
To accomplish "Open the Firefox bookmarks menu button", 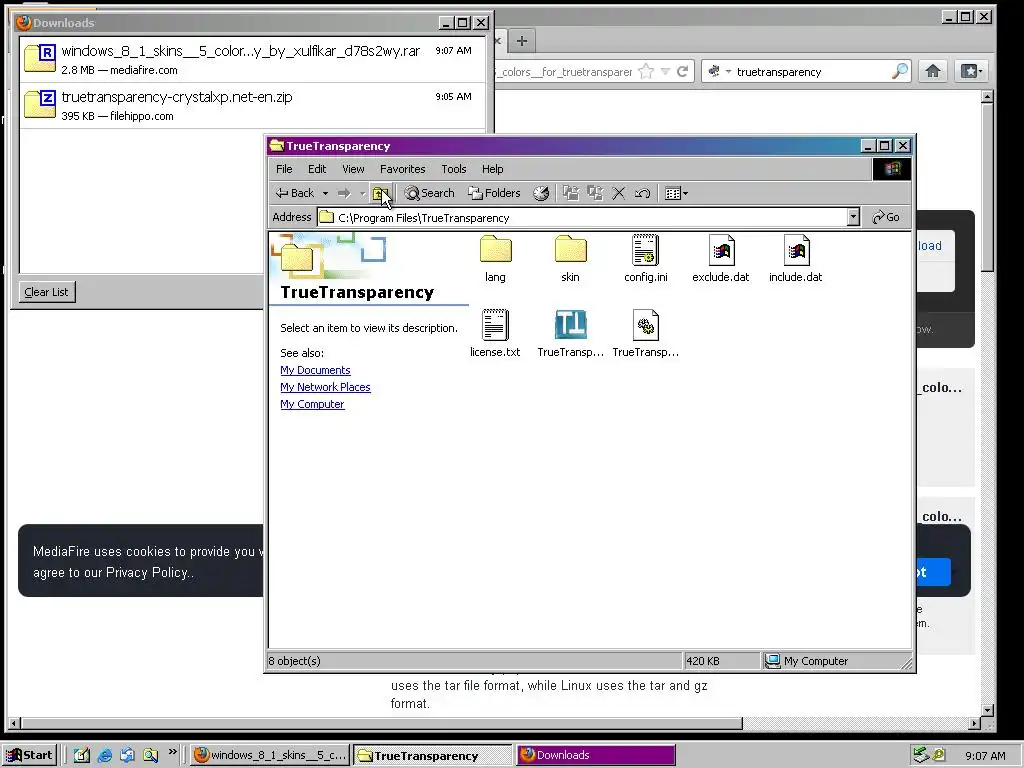I will pyautogui.click(x=970, y=71).
